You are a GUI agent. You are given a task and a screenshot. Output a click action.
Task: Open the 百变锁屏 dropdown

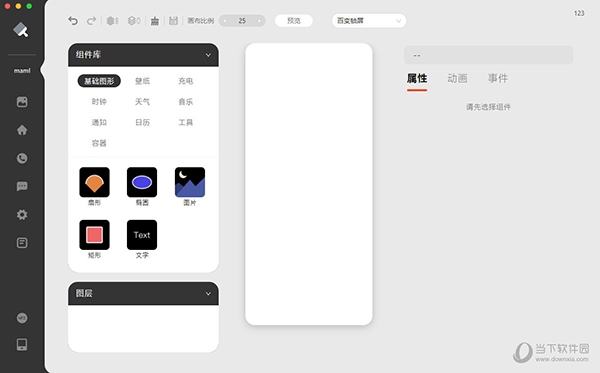pyautogui.click(x=369, y=21)
